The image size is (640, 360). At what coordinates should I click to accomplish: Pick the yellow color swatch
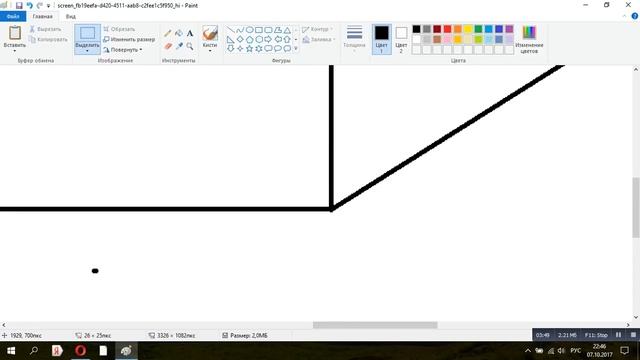click(468, 29)
